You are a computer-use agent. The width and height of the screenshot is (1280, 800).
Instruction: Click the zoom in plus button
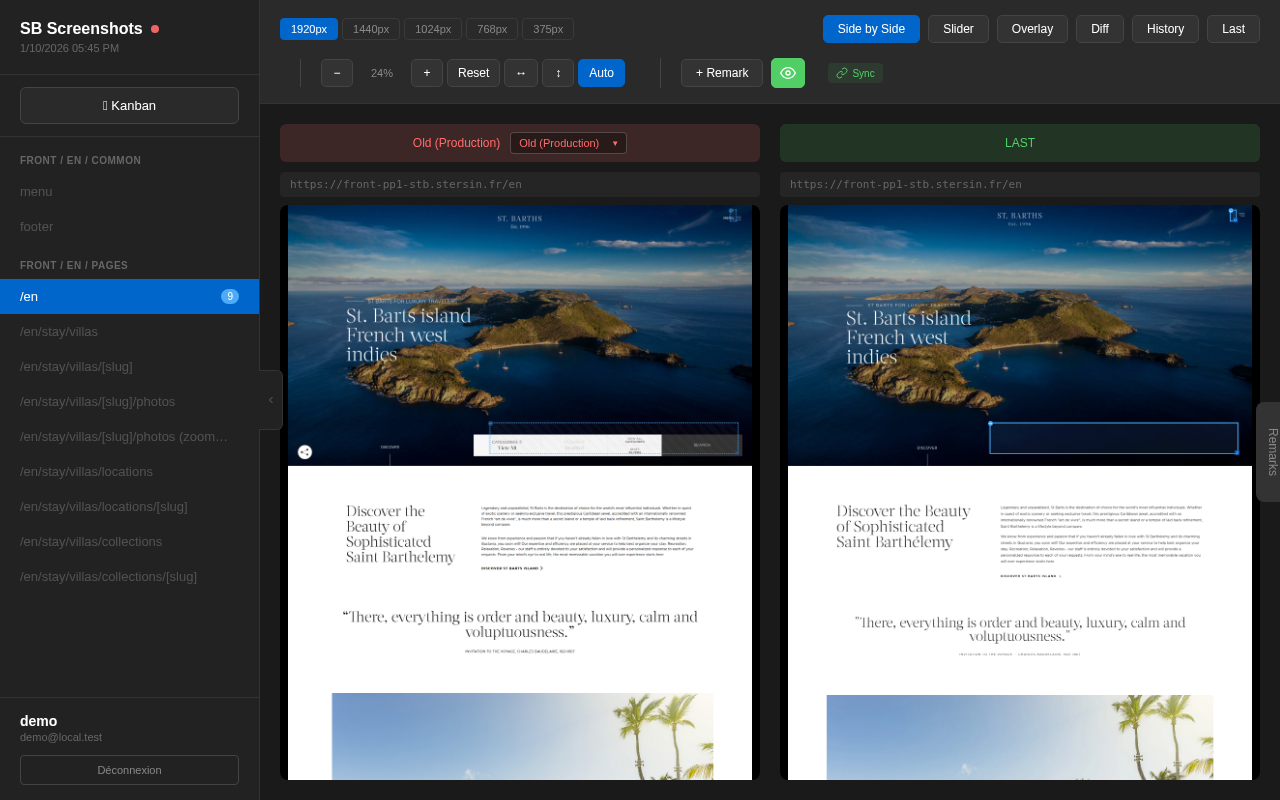coord(427,73)
